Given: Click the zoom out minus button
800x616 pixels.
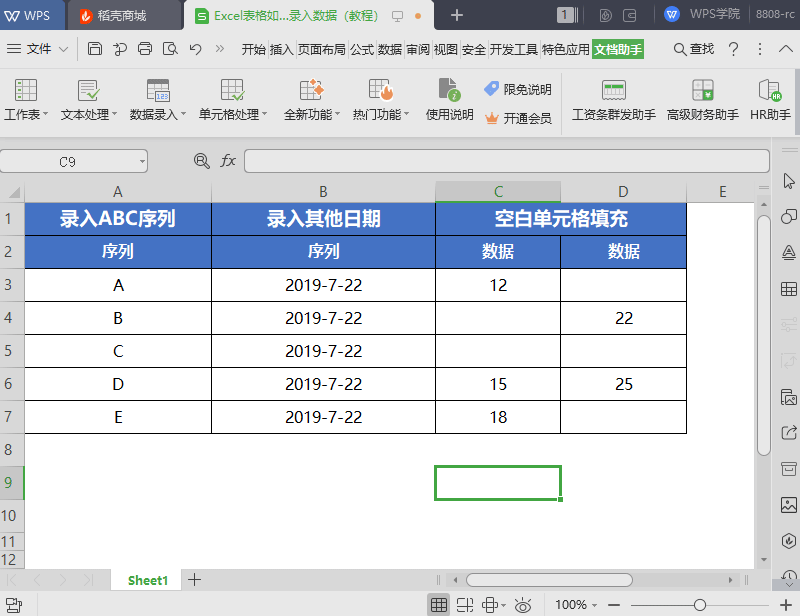Looking at the screenshot, I should coord(614,605).
